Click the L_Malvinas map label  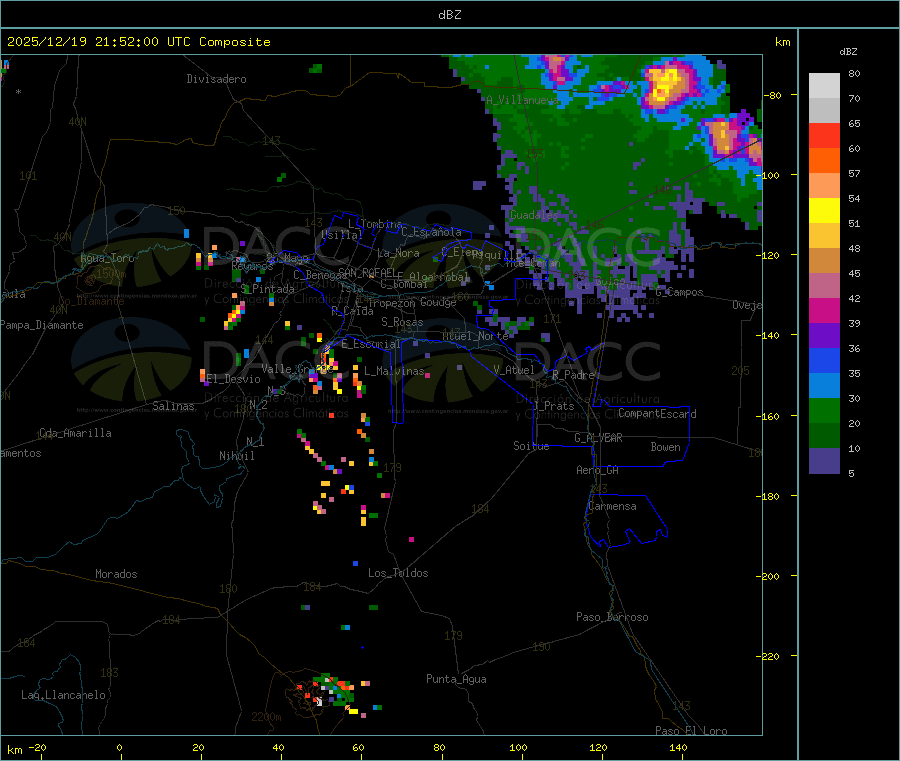point(394,371)
